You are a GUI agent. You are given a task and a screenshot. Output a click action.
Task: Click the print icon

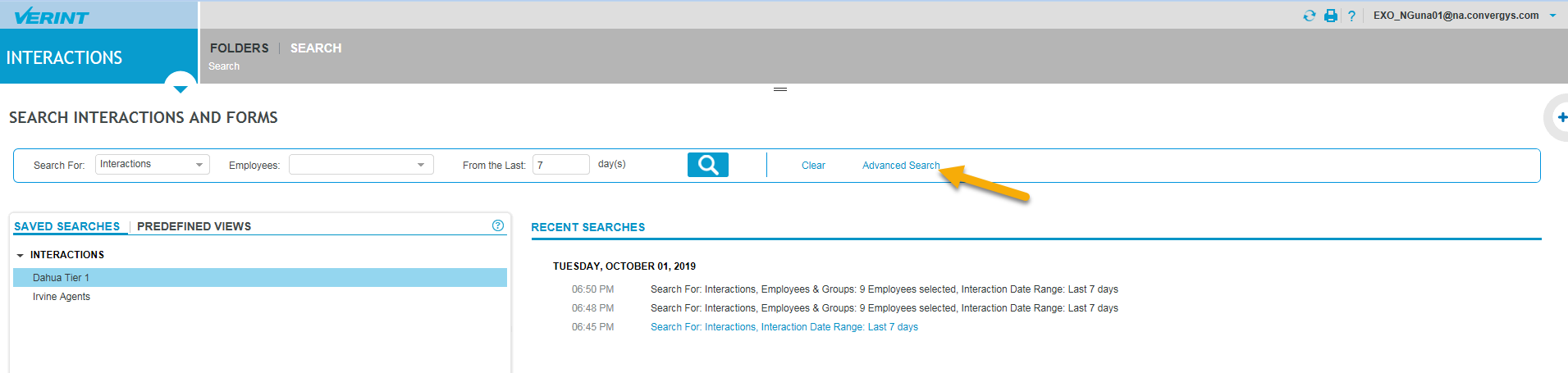tap(1331, 16)
